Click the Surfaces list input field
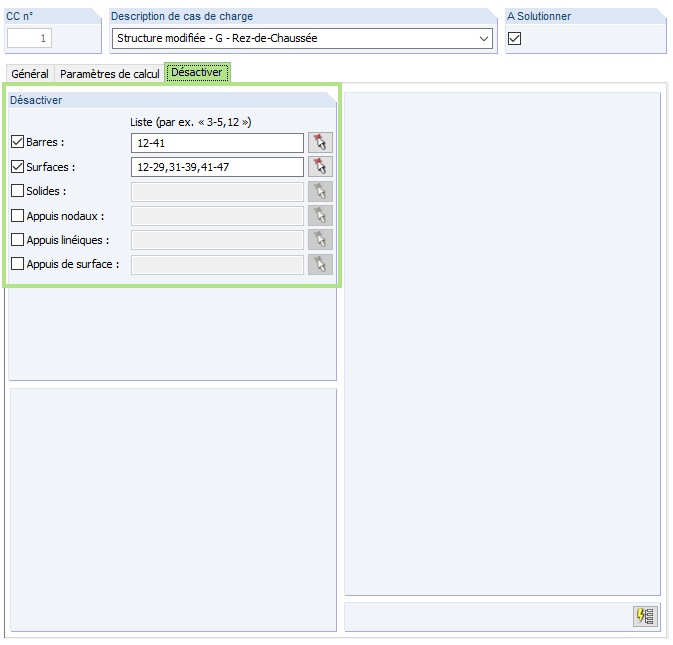 click(217, 167)
